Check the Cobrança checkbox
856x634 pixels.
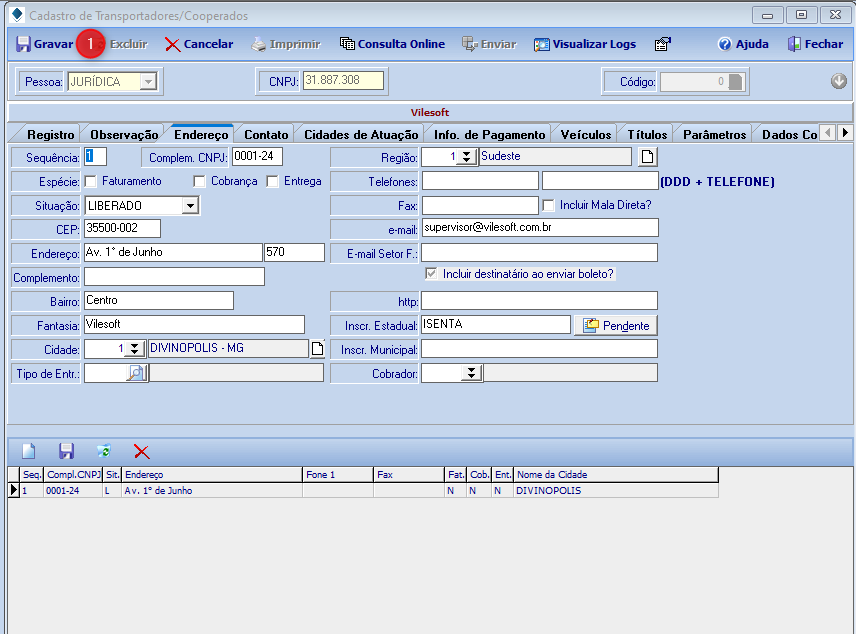[x=200, y=182]
